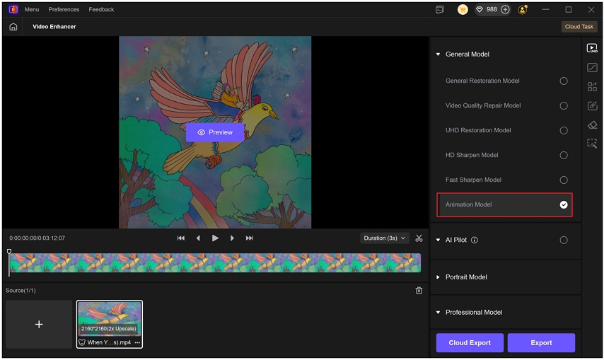604x360 pixels.
Task: Collapse the AI Pilot section
Action: coord(438,240)
